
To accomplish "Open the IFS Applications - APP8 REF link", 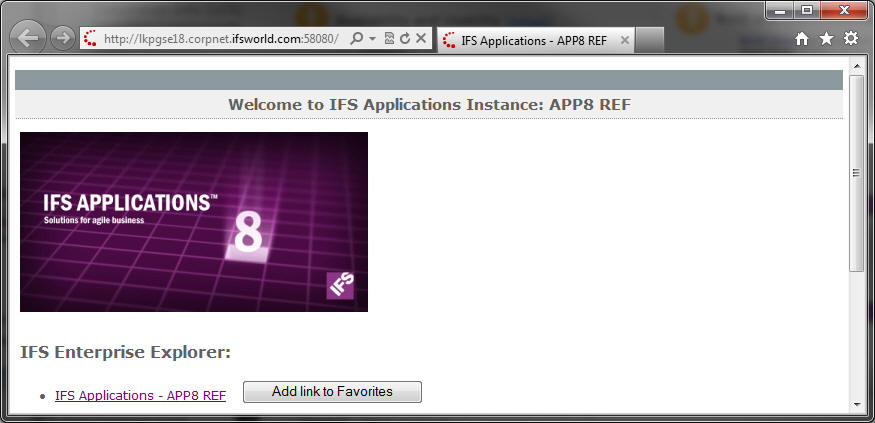I will coord(140,396).
